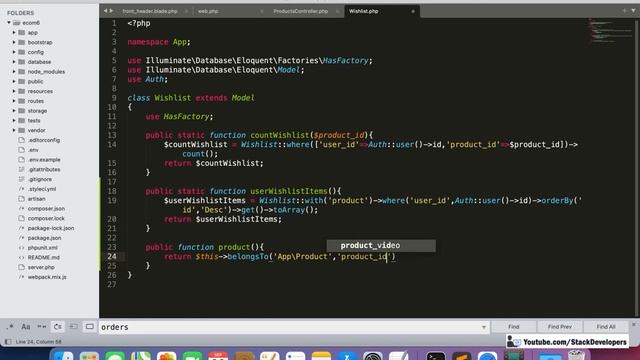Open .gitignore file
Viewport: 640px width, 360px height.
(x=40, y=179)
